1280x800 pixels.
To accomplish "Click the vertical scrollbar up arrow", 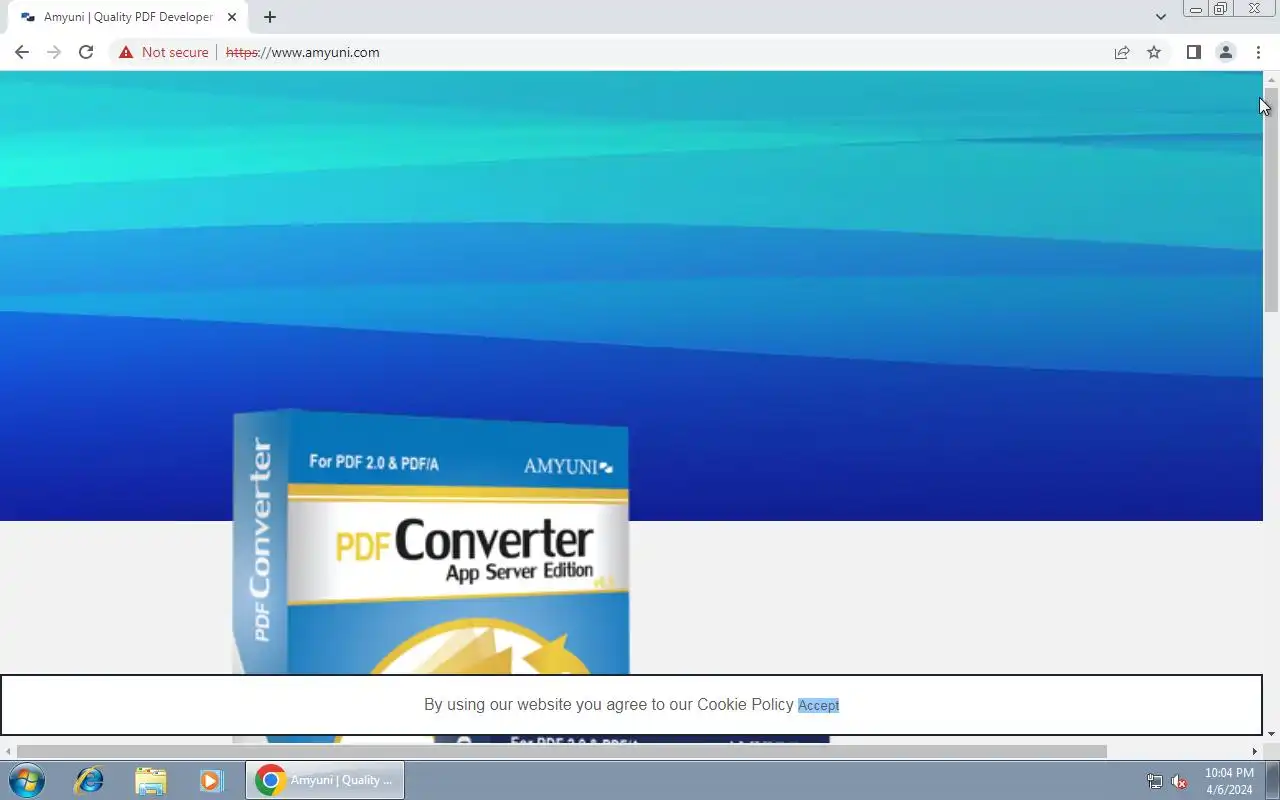I will click(1271, 79).
